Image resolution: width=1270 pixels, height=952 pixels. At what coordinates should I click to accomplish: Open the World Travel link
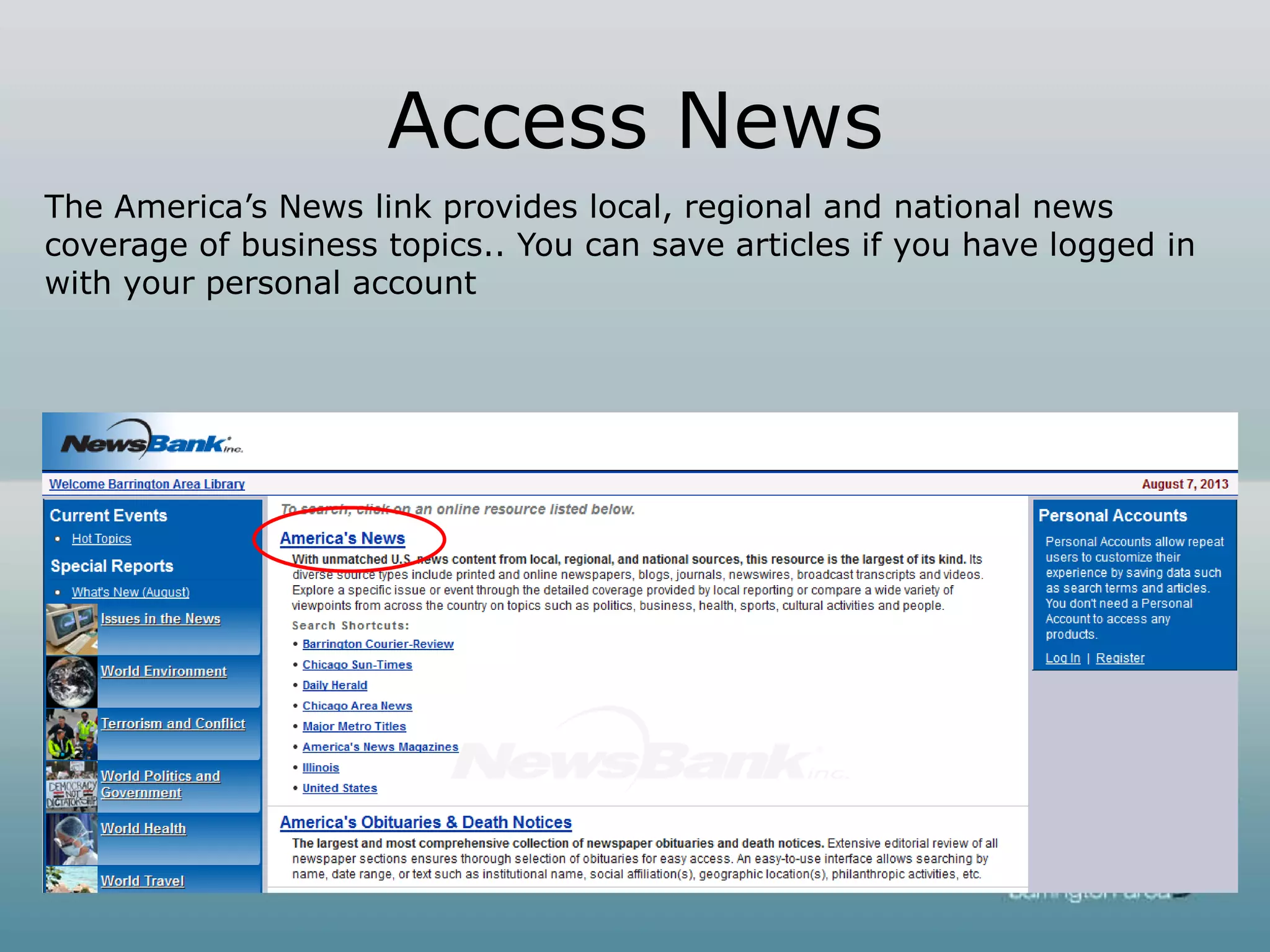tap(143, 881)
